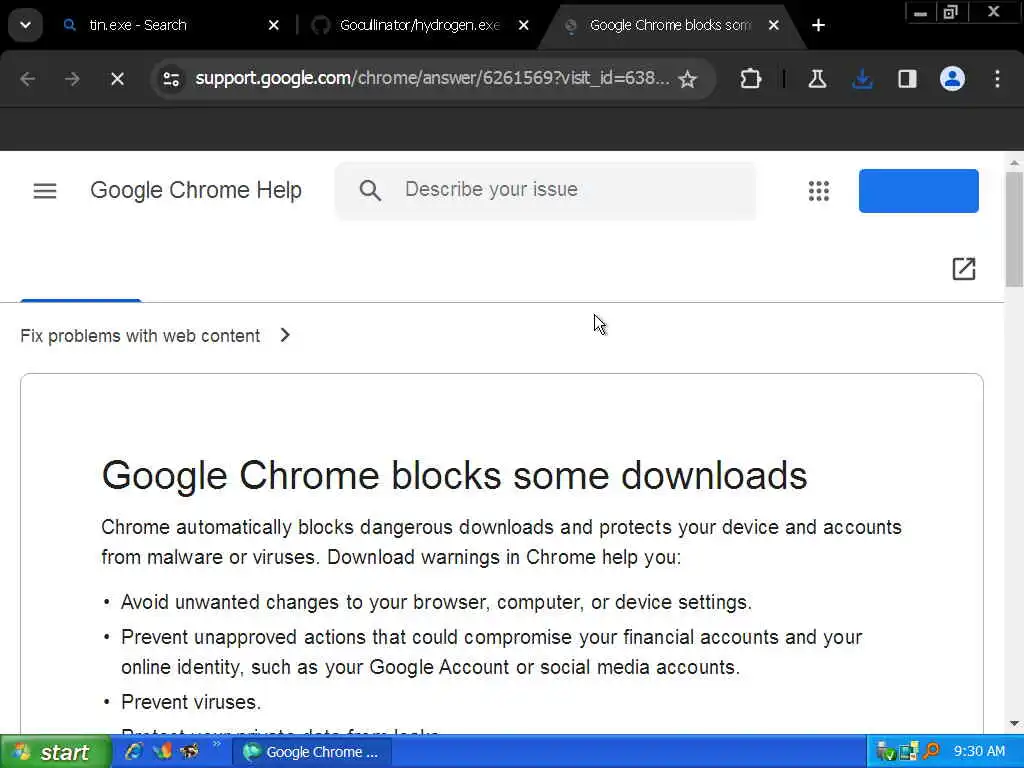
Task: Open article in new window icon
Action: [x=963, y=268]
